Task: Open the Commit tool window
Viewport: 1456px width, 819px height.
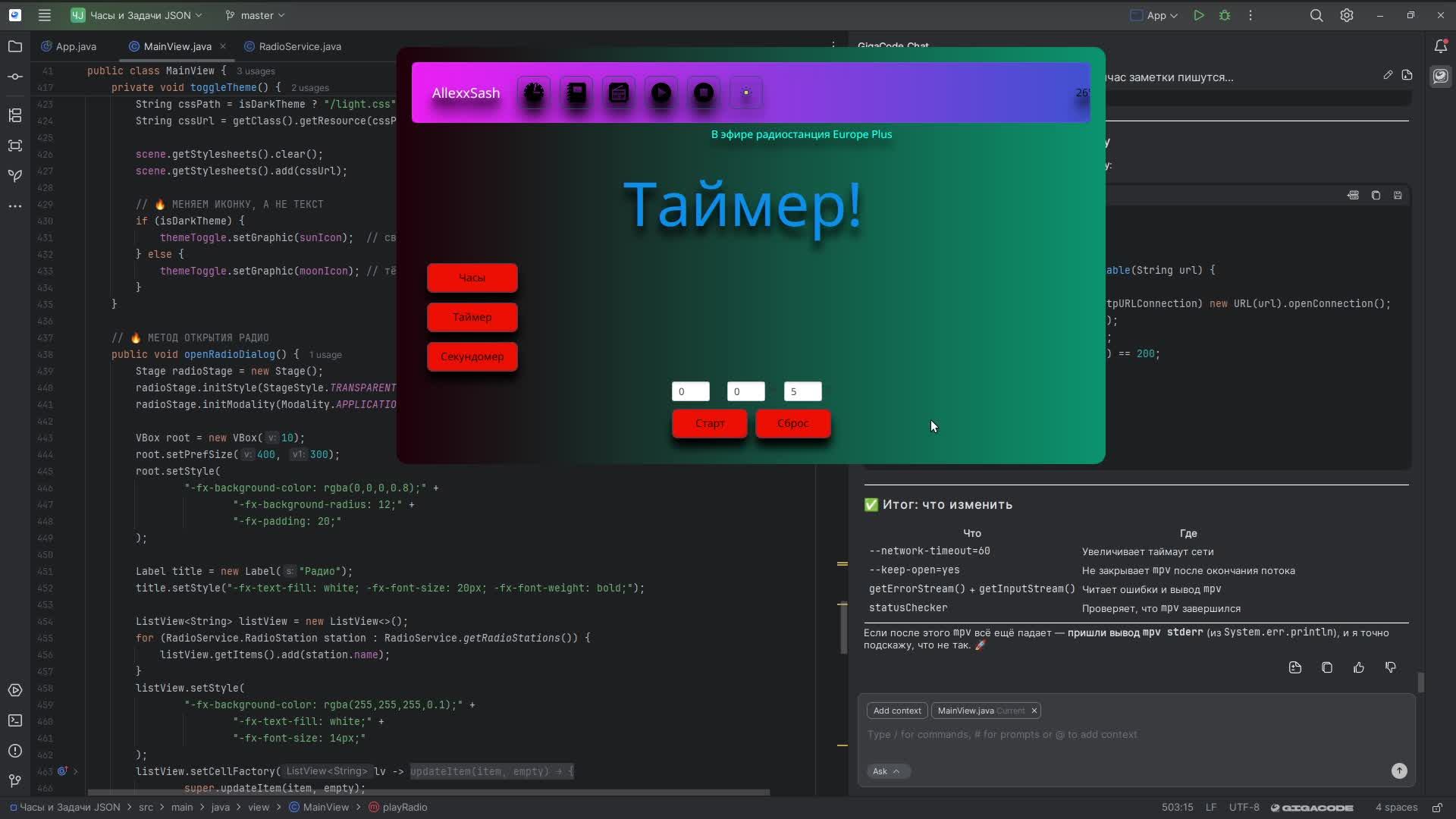Action: coord(15,77)
